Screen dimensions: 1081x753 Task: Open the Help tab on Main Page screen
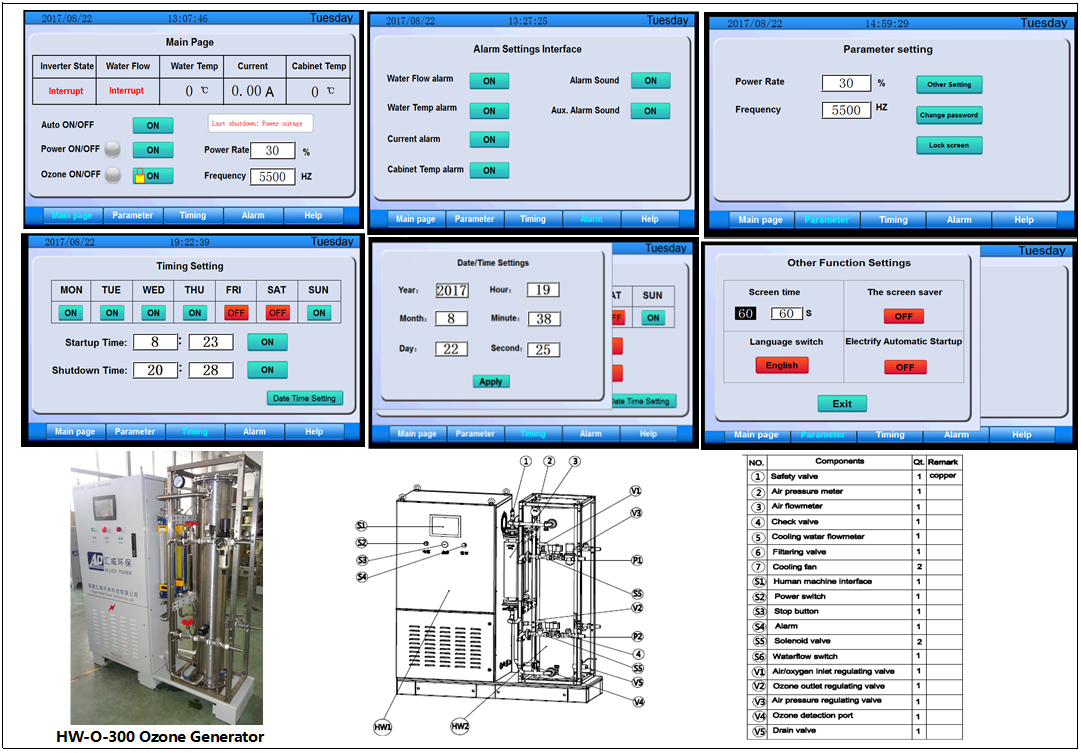point(313,215)
